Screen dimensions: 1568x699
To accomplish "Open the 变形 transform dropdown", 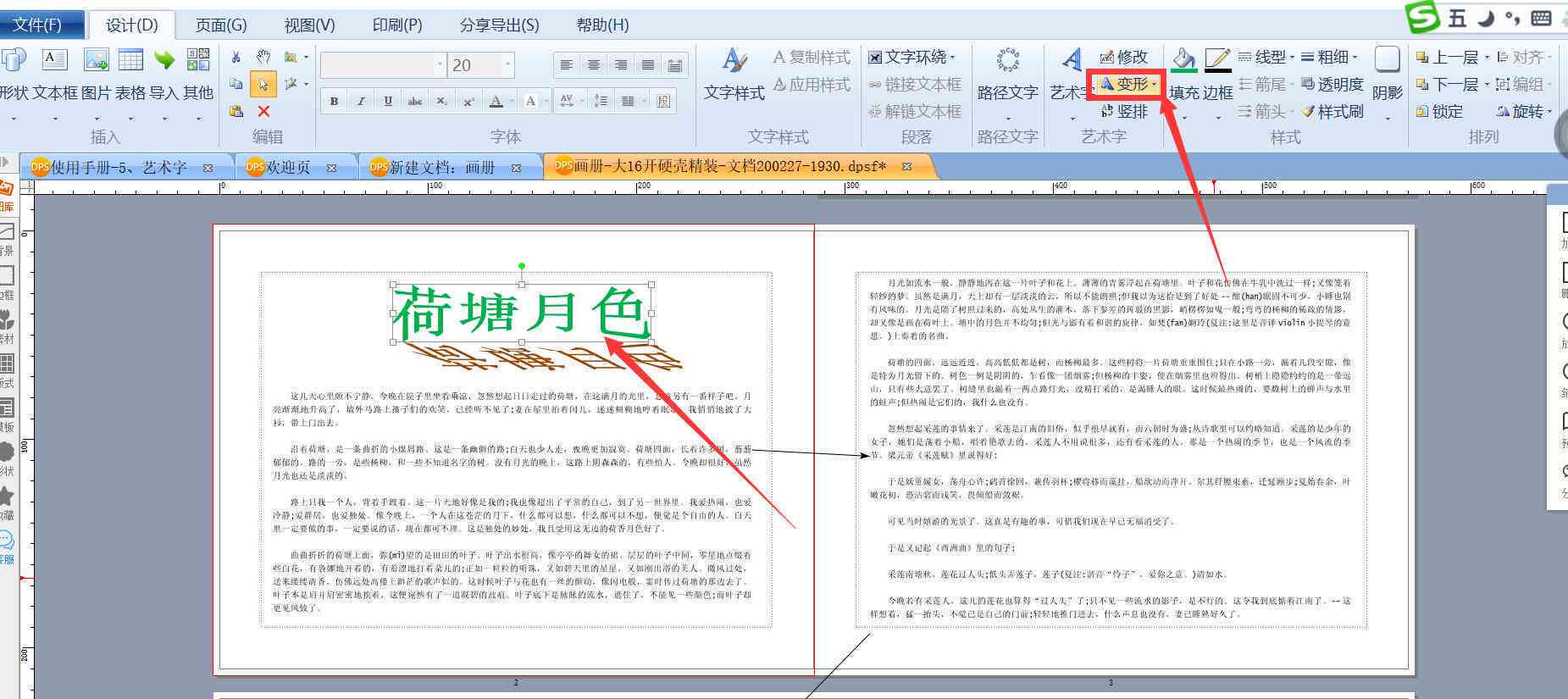I will point(1128,84).
